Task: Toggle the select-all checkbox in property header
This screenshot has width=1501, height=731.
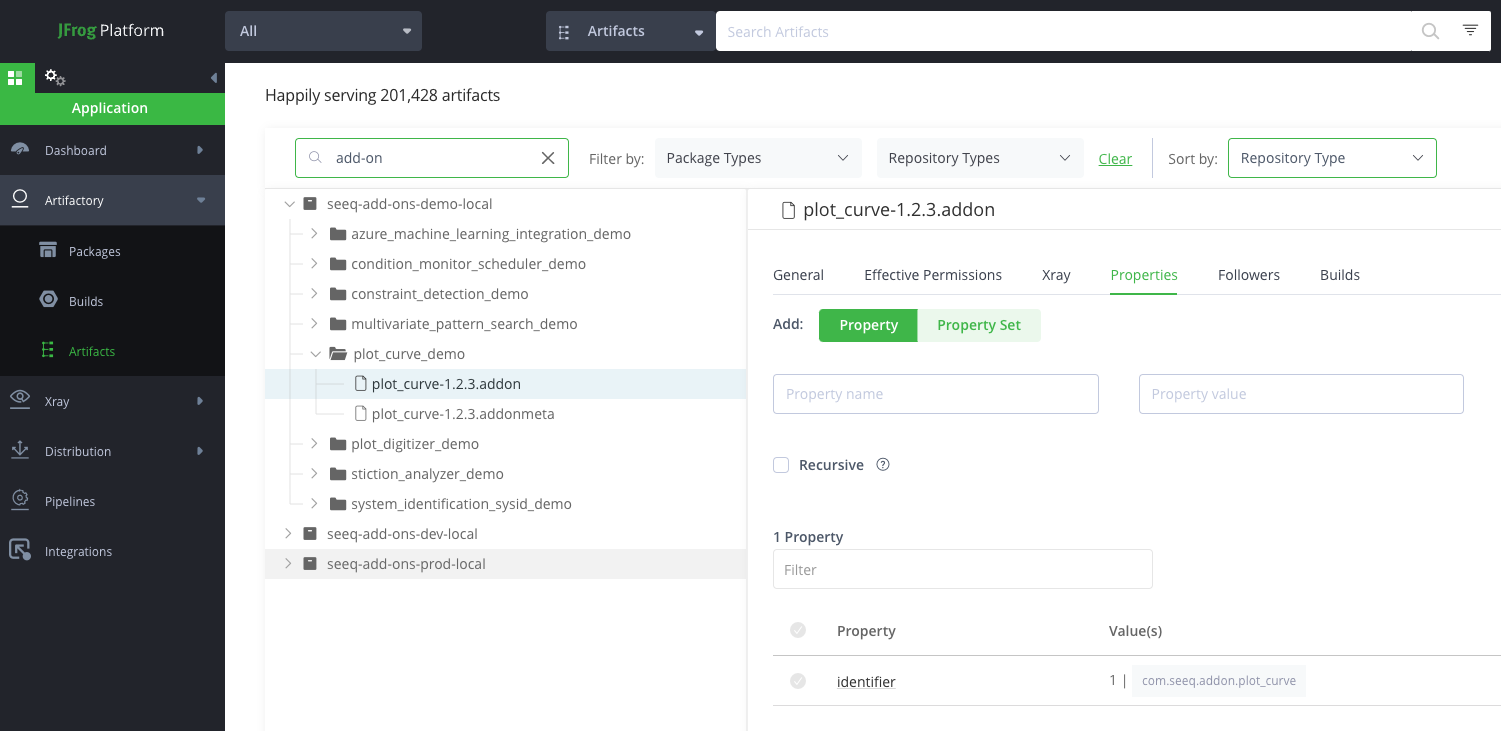Action: tap(798, 630)
